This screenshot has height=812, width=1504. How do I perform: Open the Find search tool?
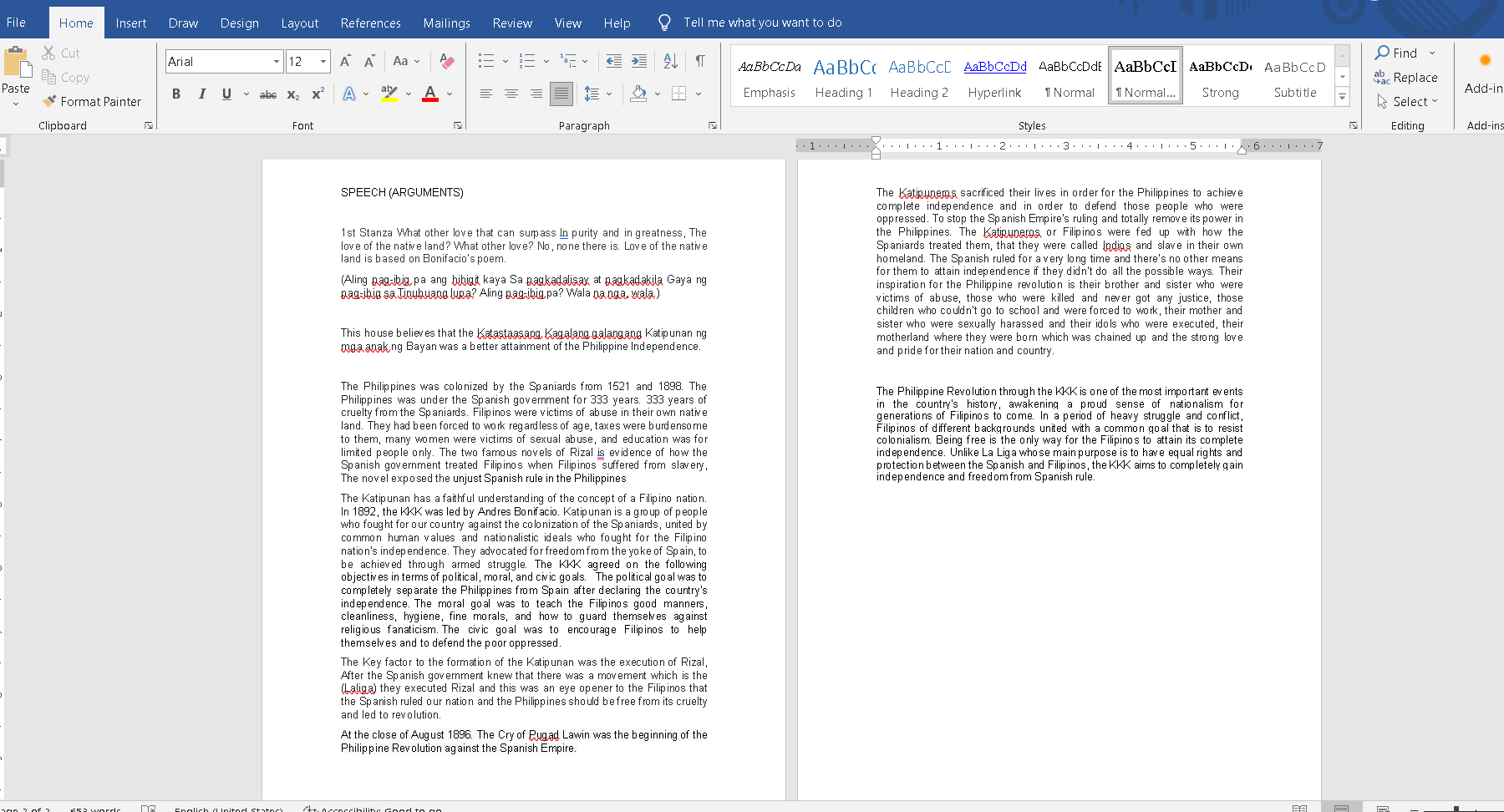1397,53
